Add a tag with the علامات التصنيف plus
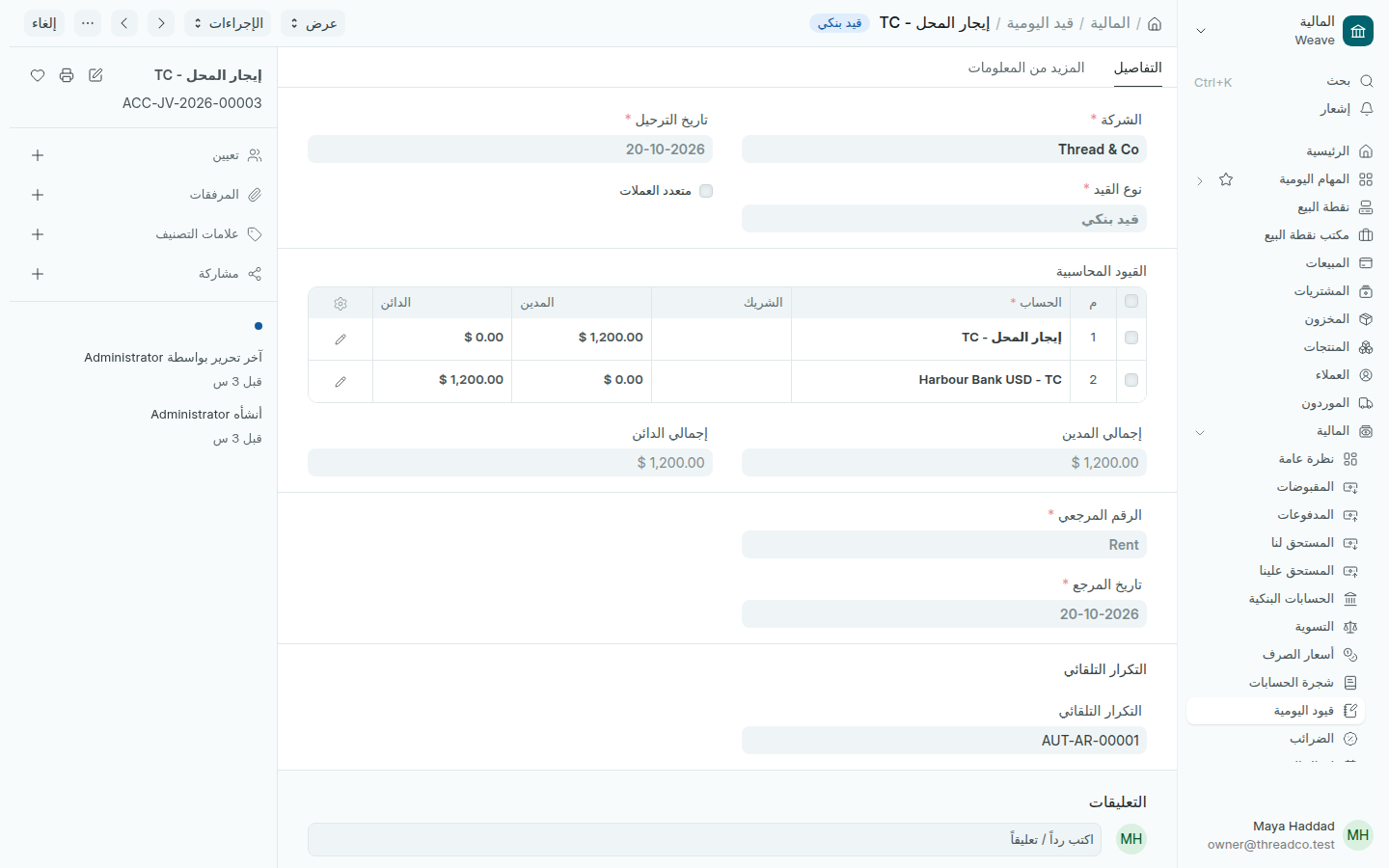This screenshot has height=868, width=1389. (38, 234)
